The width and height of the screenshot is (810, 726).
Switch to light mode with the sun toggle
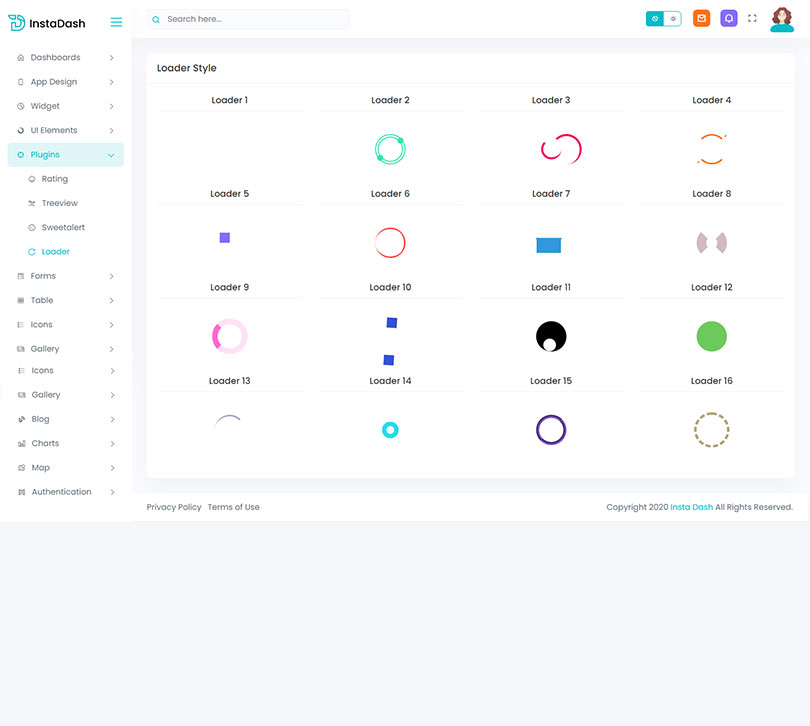[673, 18]
